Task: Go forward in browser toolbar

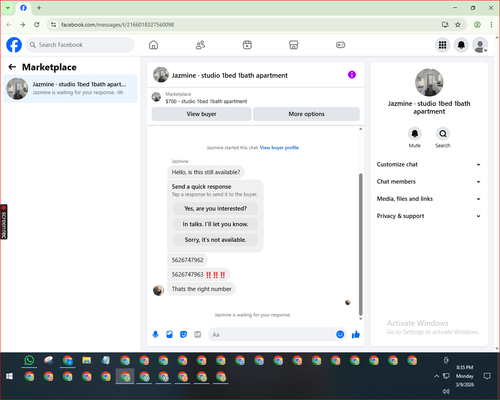Action: (x=22, y=25)
